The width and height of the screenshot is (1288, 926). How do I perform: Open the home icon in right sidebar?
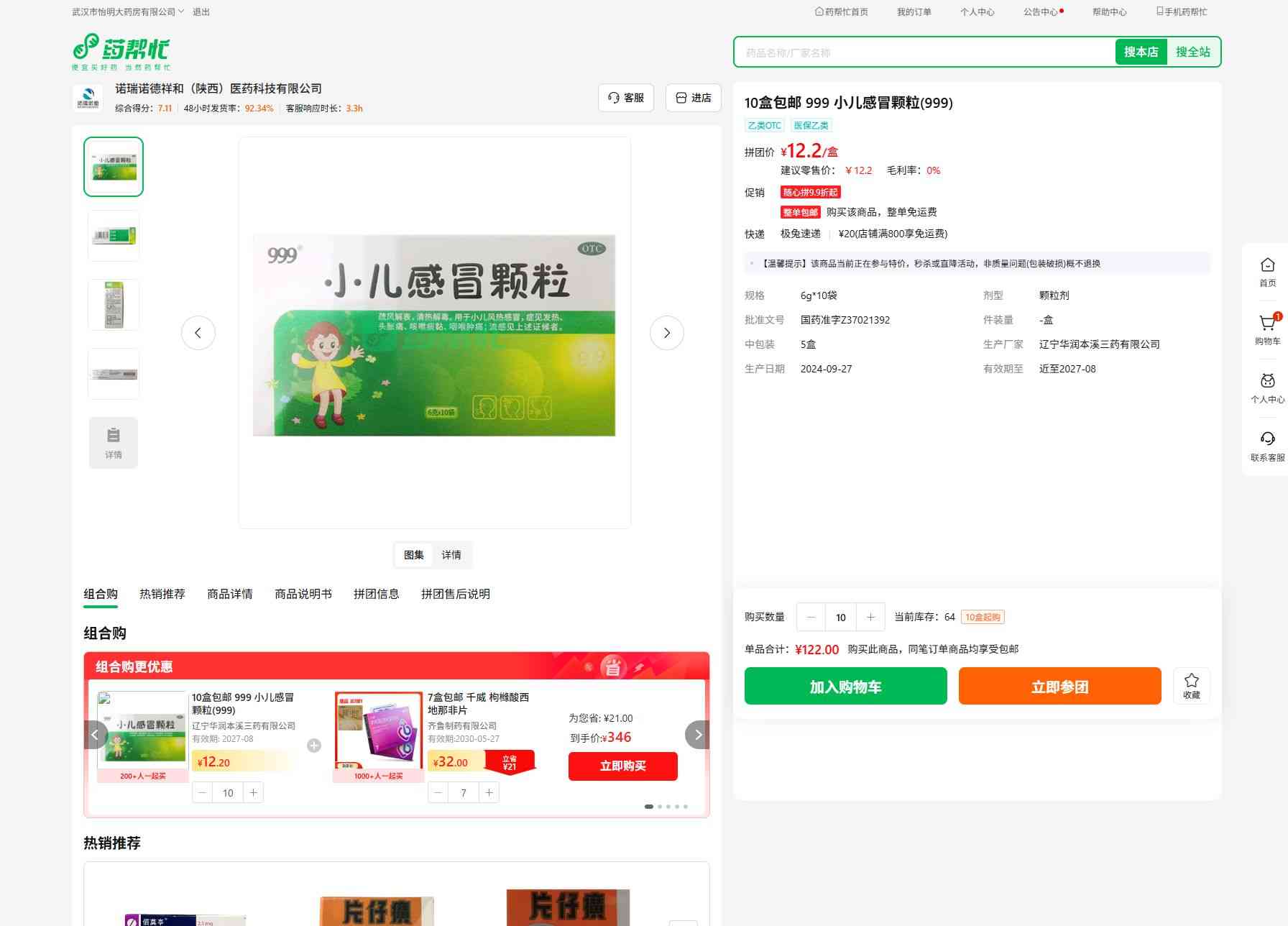click(x=1267, y=266)
